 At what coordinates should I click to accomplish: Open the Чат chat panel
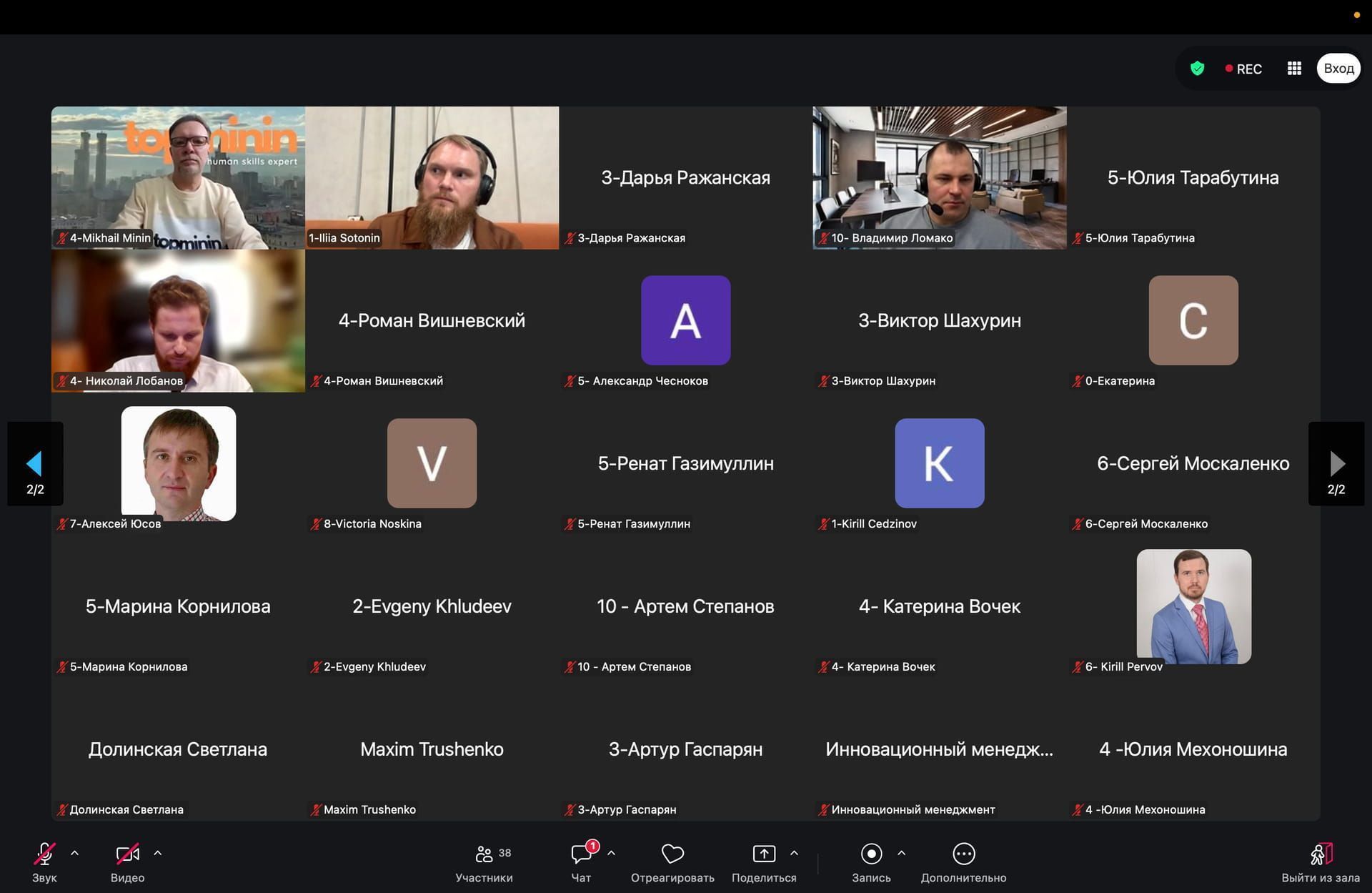pos(581,854)
